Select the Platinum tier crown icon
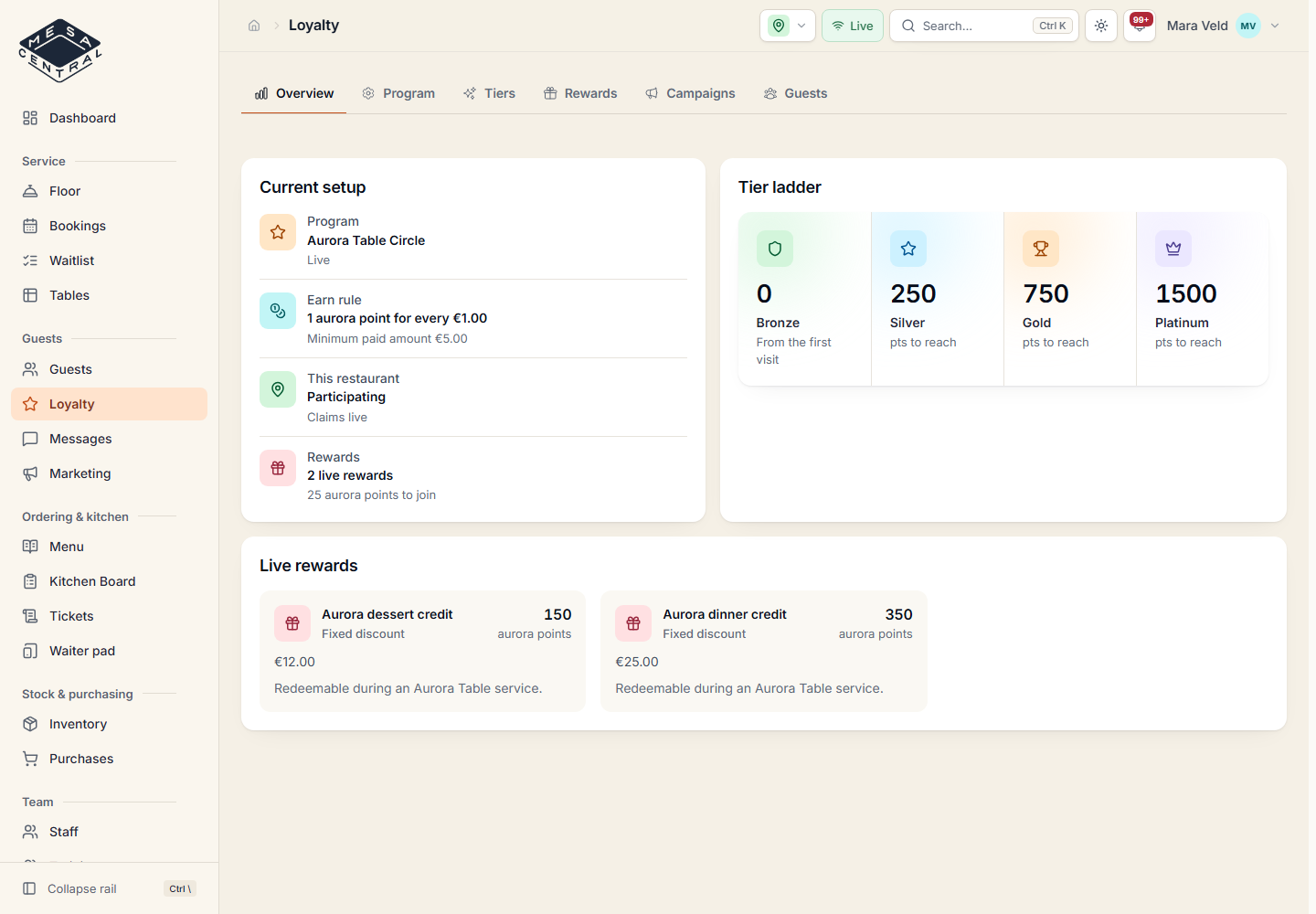This screenshot has width=1316, height=914. tap(1173, 249)
